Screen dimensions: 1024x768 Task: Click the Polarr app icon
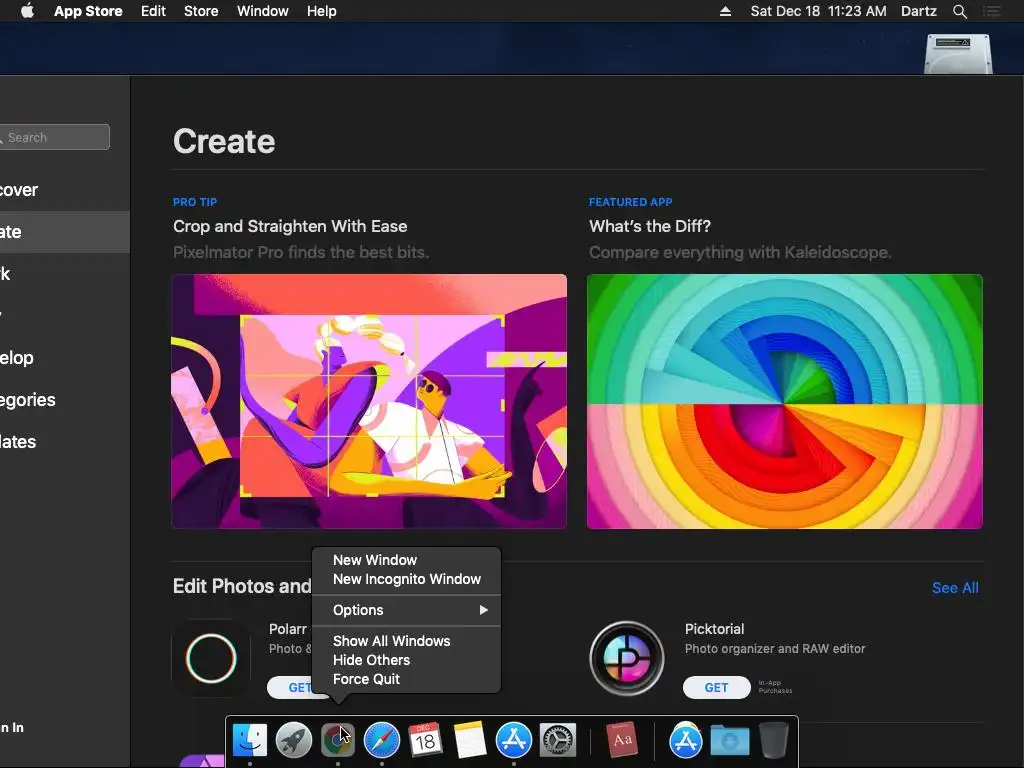(211, 658)
